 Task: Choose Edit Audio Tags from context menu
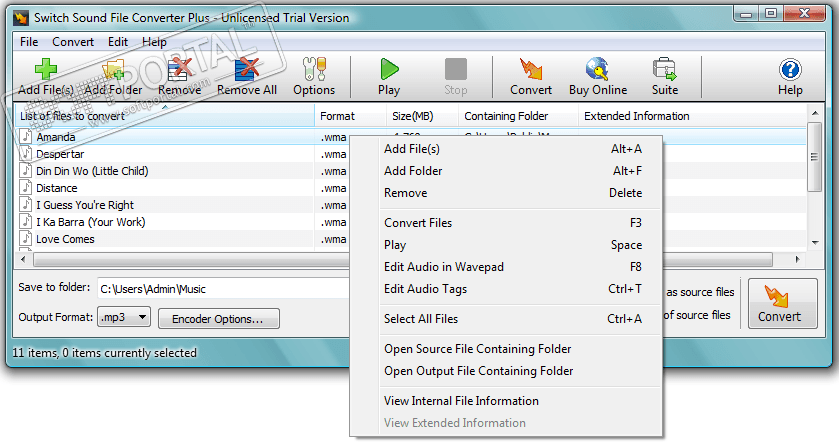click(x=425, y=289)
